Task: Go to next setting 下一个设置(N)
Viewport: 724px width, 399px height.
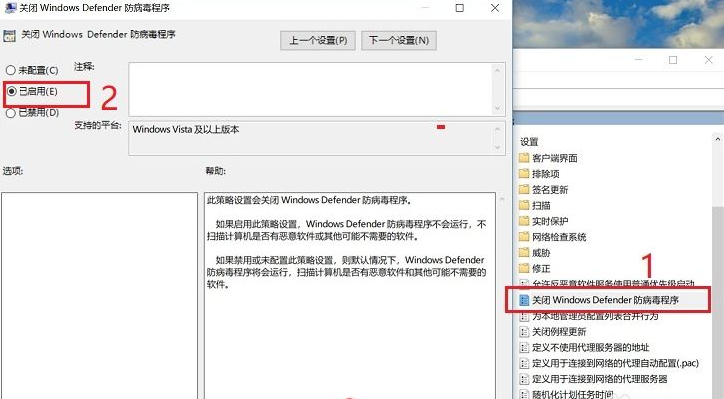Action: point(399,41)
